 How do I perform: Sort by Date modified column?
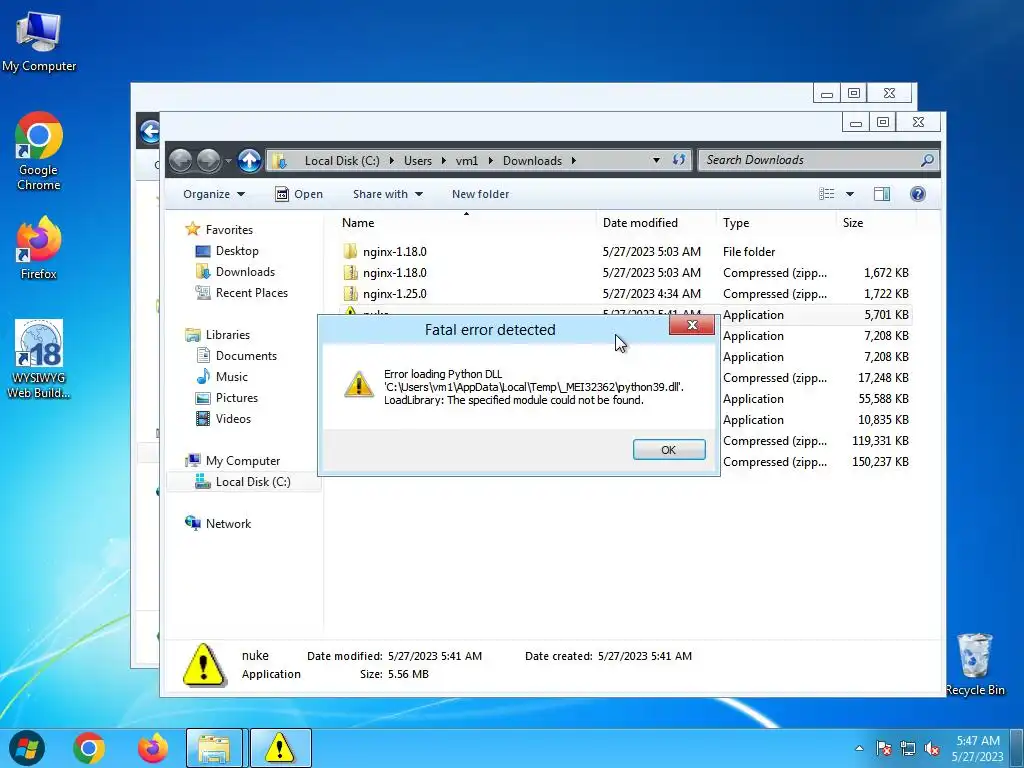pos(656,223)
